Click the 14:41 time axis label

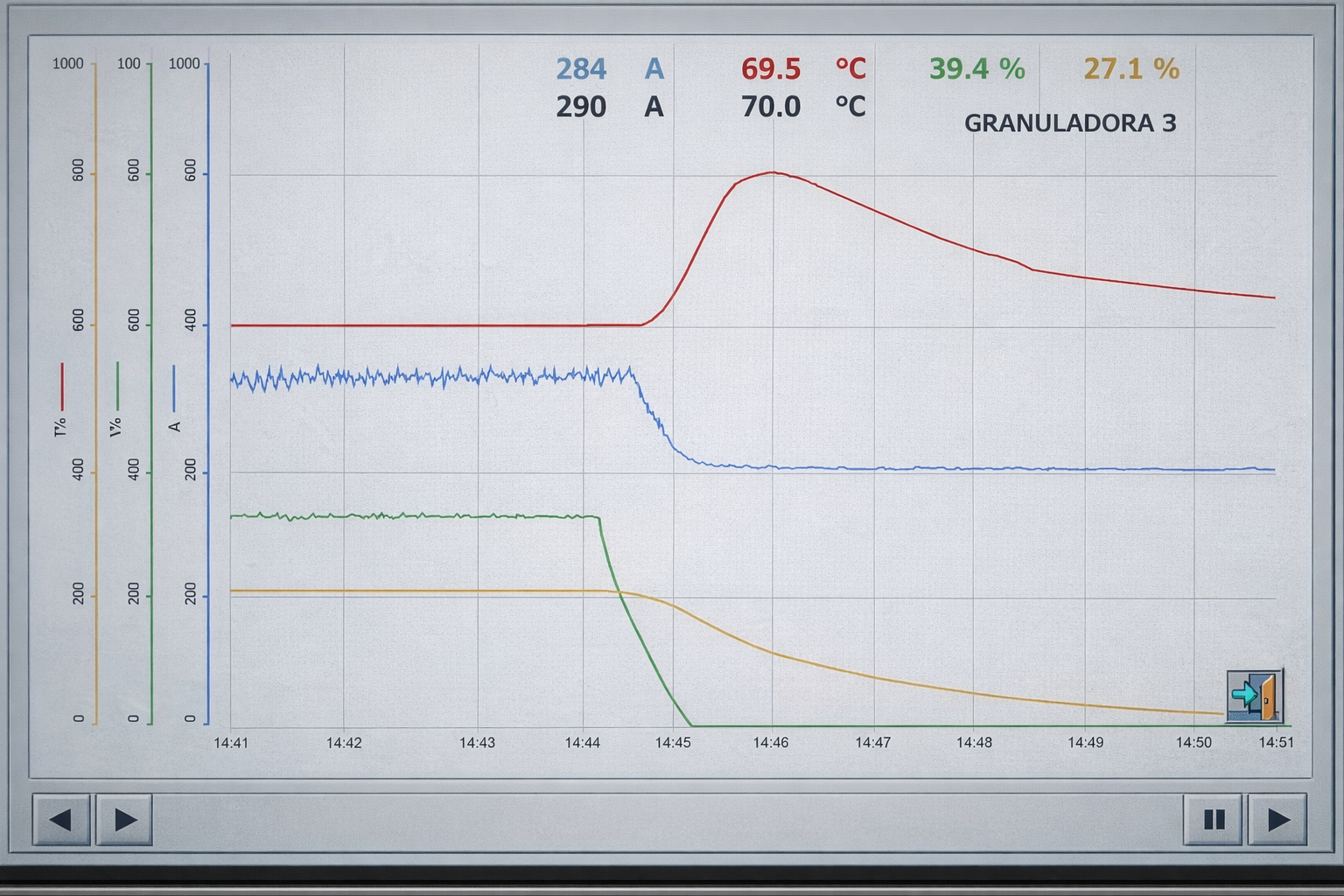pos(231,743)
